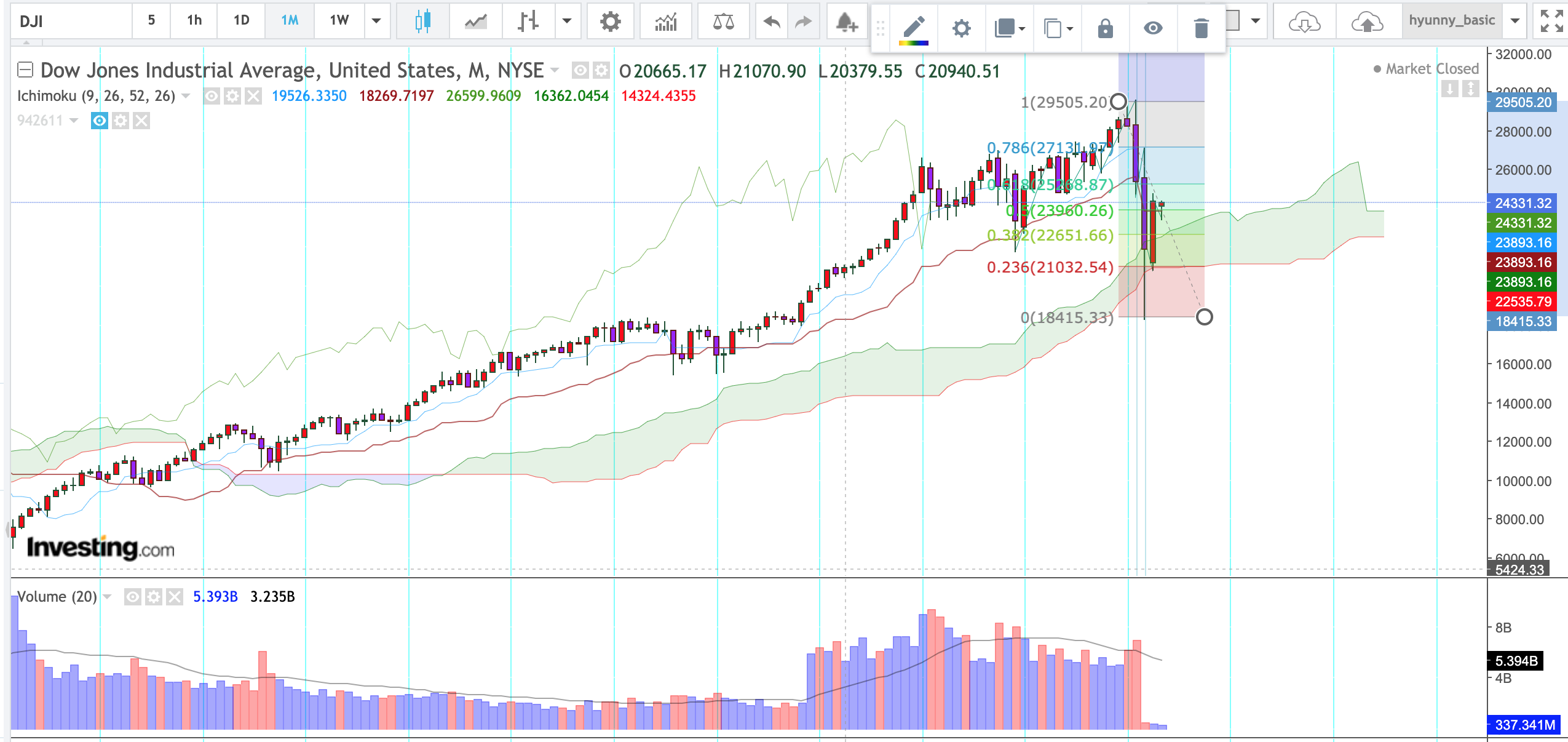Open the hyunny_basic layout dropdown arrow

coord(1515,20)
